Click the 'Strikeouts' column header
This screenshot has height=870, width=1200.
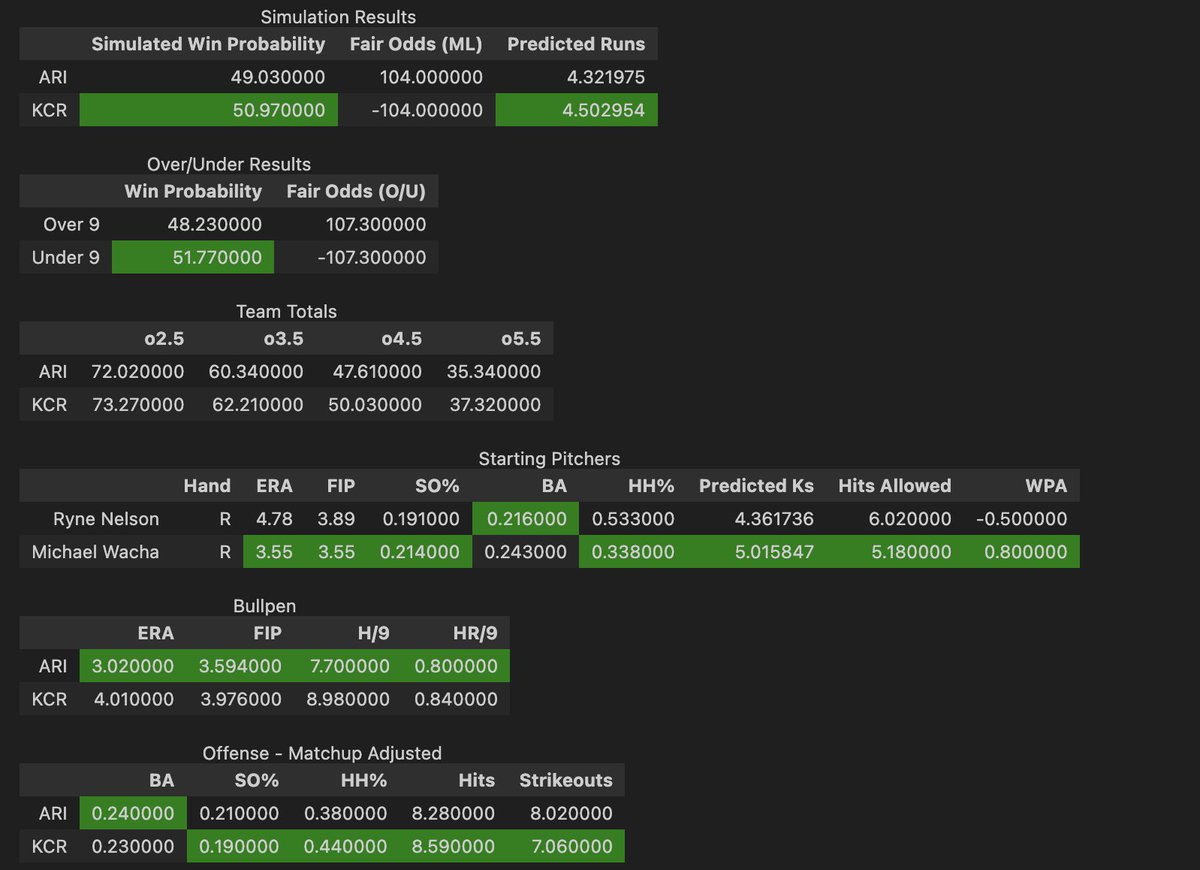click(566, 779)
